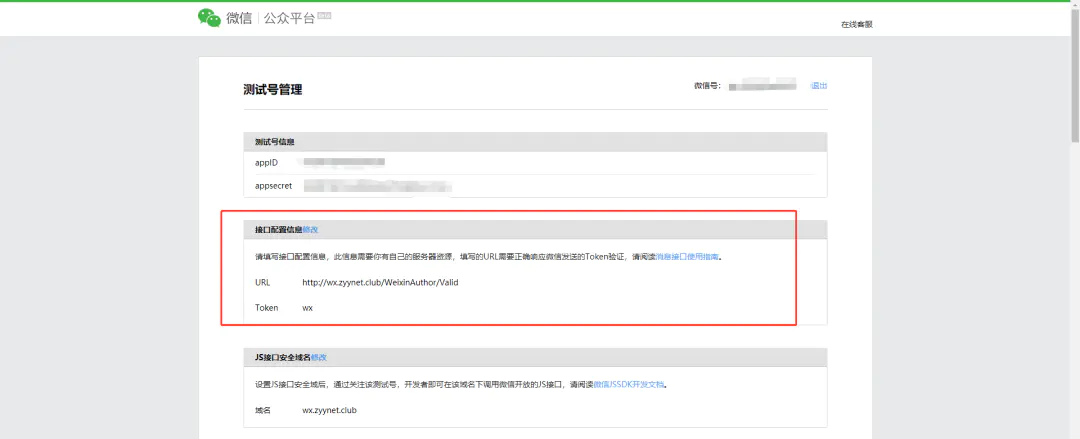Click the appID label
This screenshot has height=439, width=1080.
click(x=266, y=163)
